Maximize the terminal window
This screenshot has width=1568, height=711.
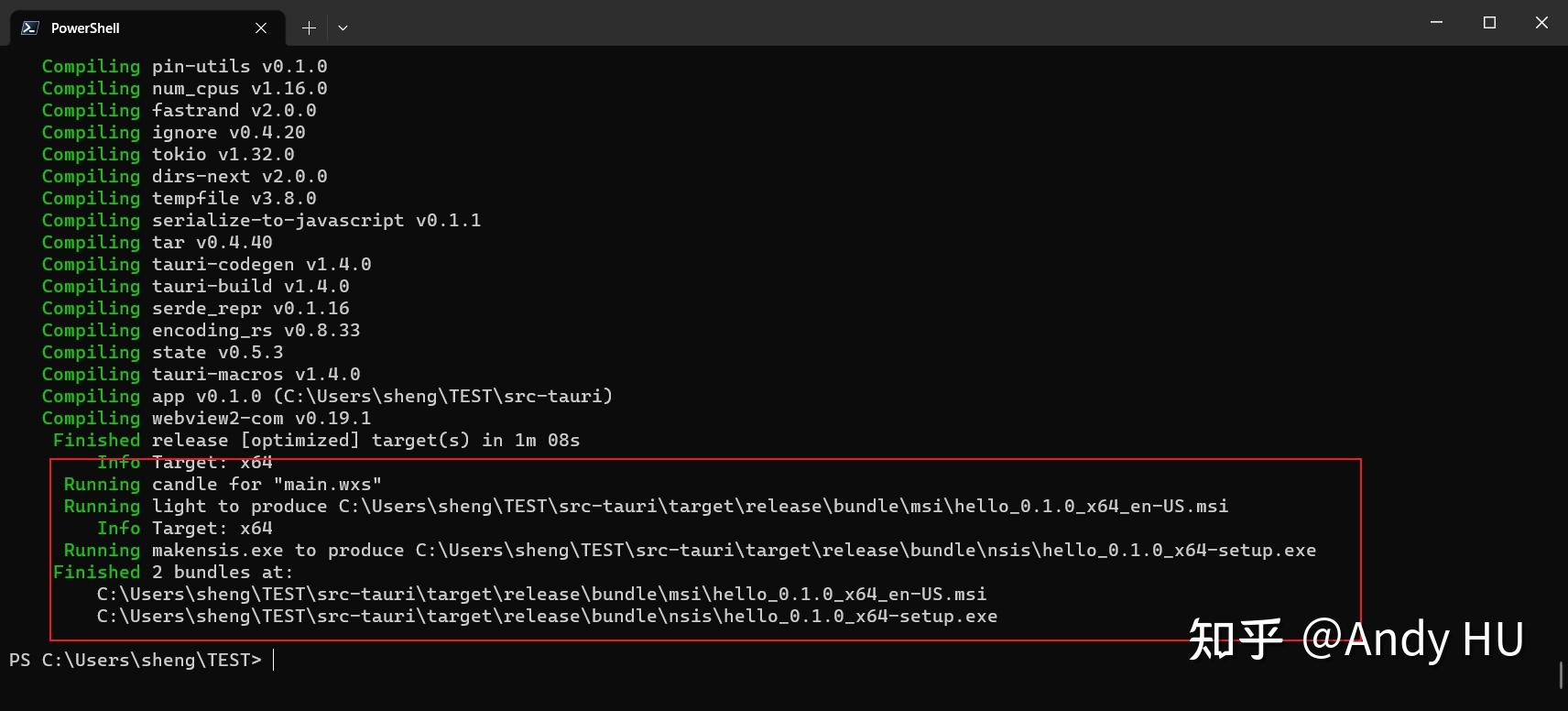(x=1489, y=23)
